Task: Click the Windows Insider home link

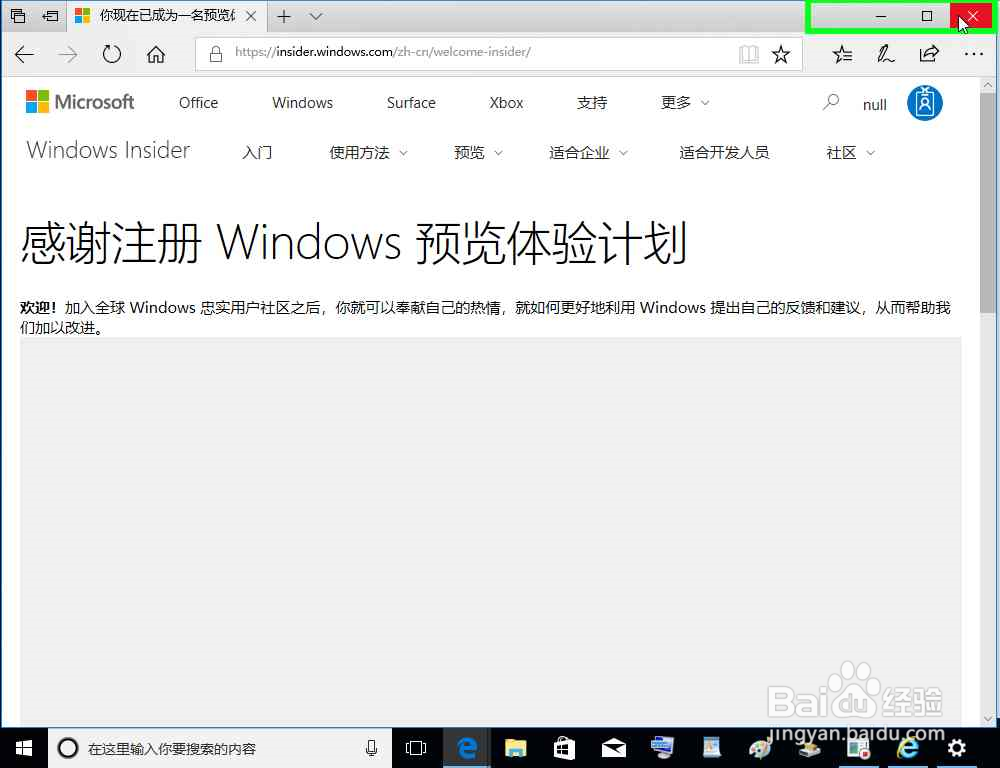Action: click(x=107, y=151)
